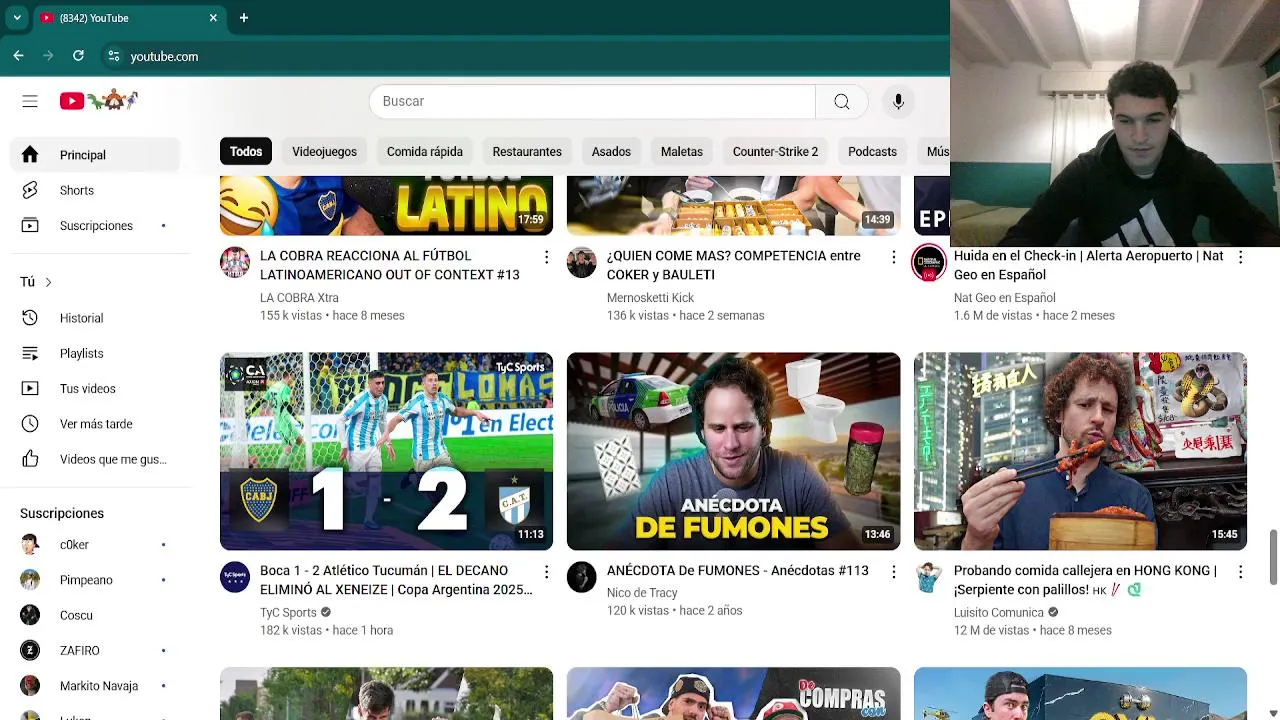Open options for Boca 1 - 2 Atlético video
The height and width of the screenshot is (720, 1280).
[x=546, y=572]
